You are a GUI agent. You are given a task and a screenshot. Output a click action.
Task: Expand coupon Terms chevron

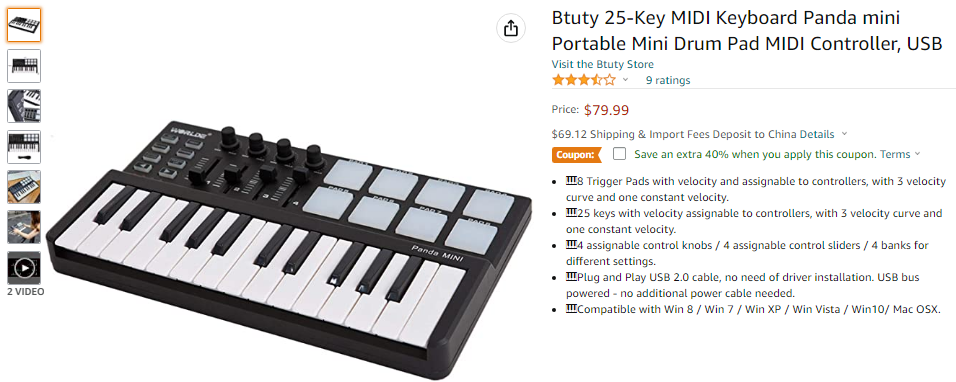tap(918, 155)
